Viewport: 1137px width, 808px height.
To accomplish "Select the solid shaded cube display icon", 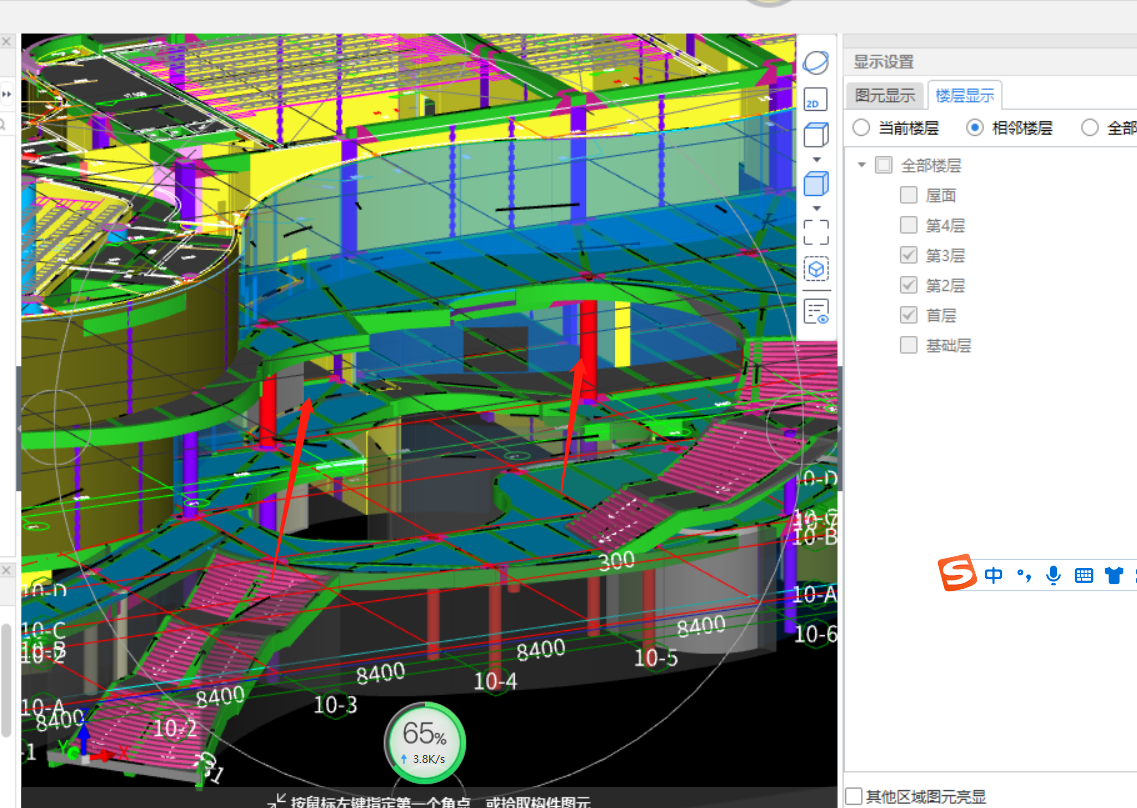I will coord(816,184).
